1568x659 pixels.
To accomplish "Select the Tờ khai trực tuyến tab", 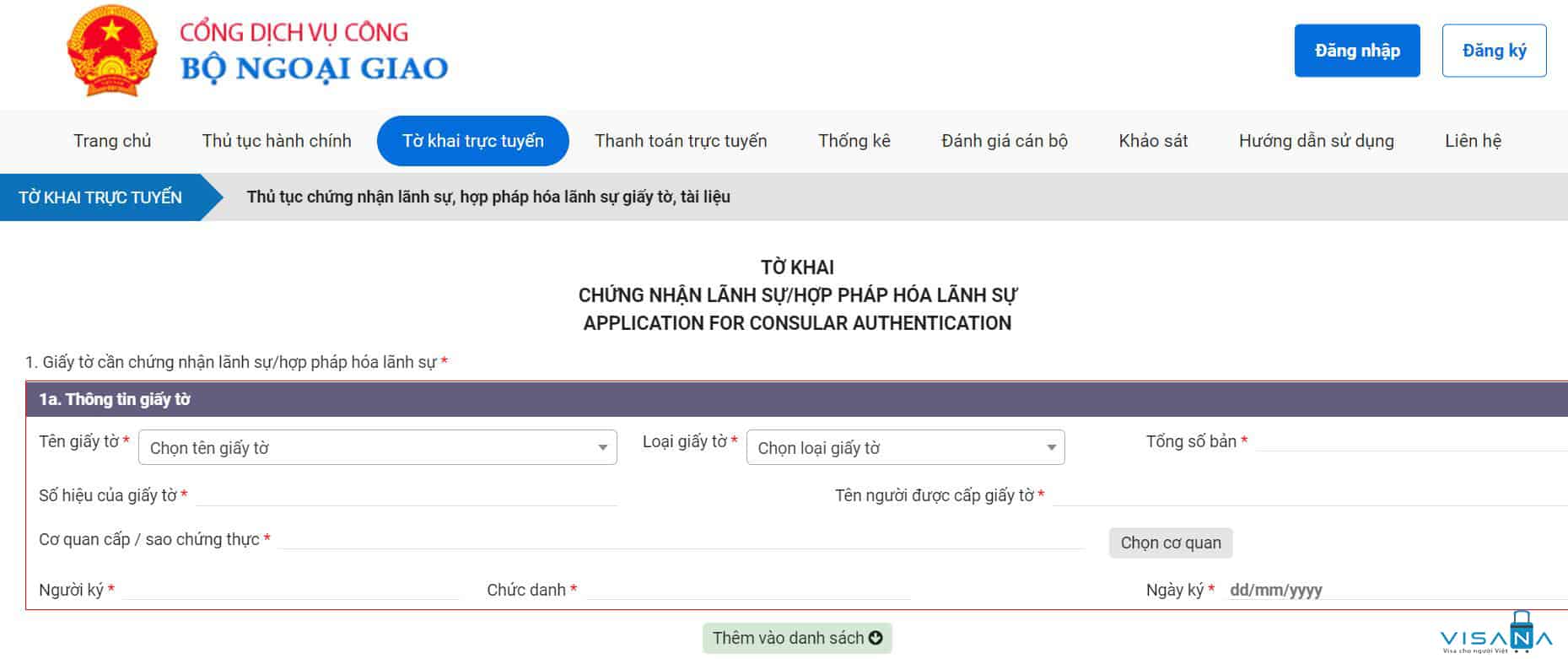I will tap(473, 141).
